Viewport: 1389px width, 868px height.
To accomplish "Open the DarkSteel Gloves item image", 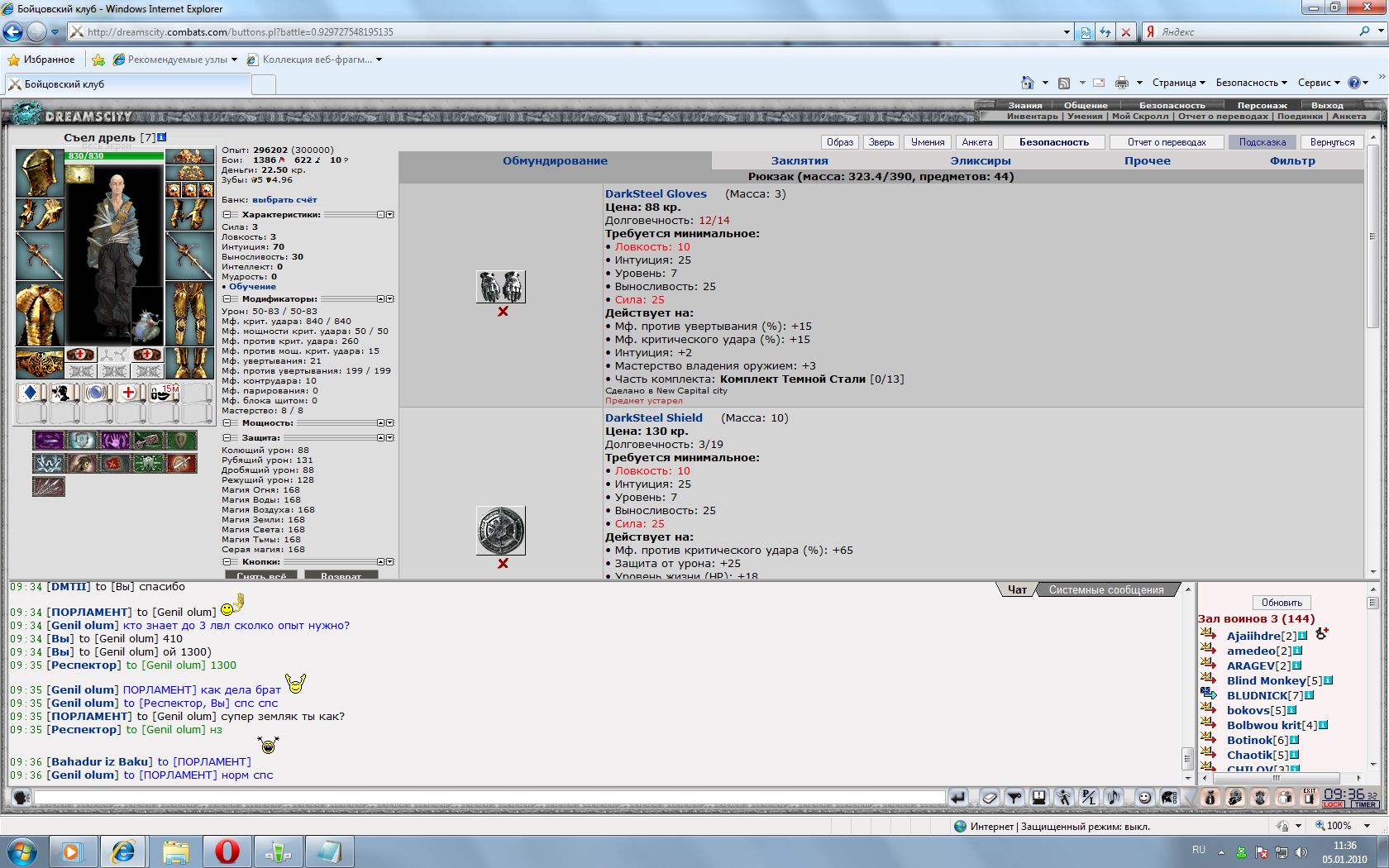I will pos(501,287).
